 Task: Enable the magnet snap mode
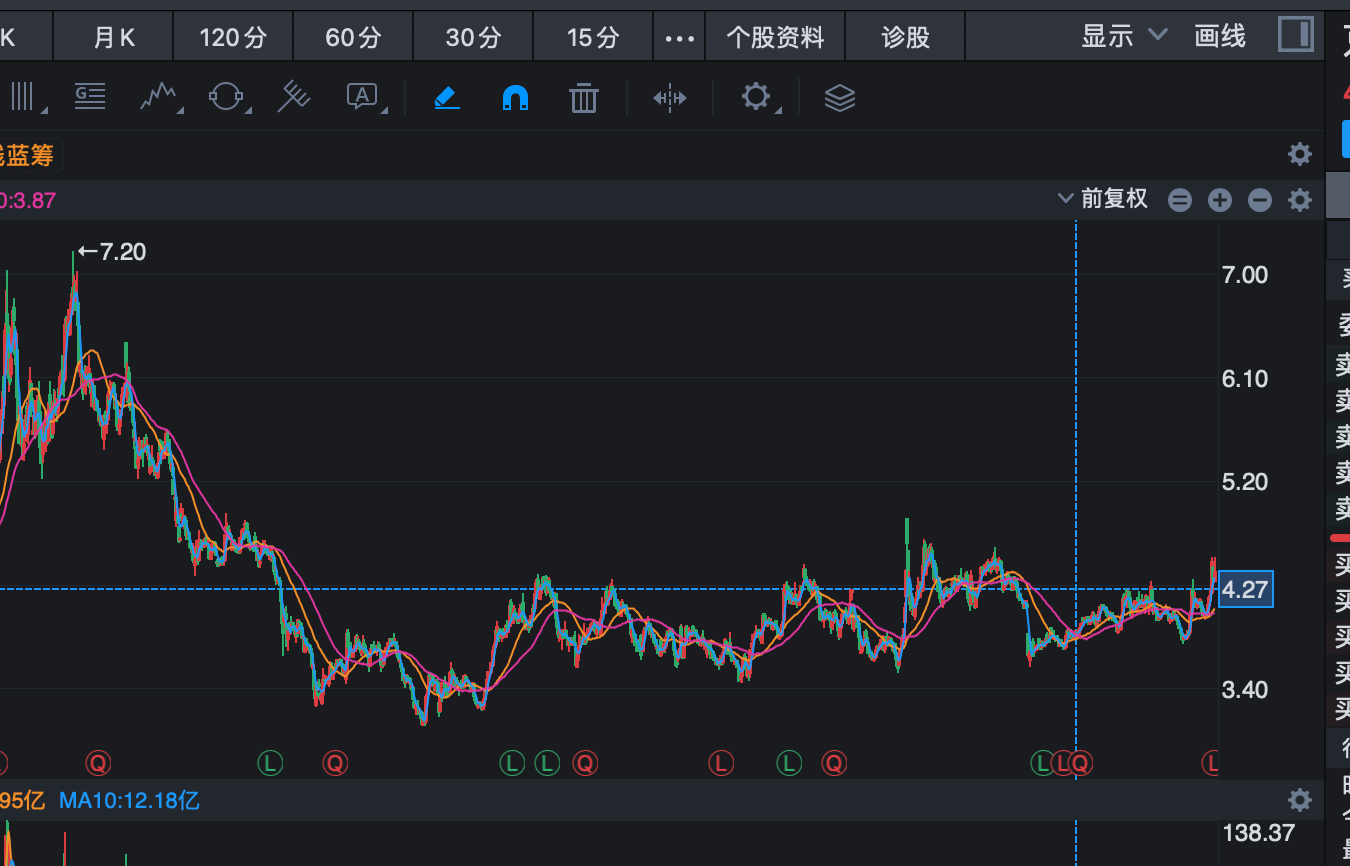[x=514, y=97]
